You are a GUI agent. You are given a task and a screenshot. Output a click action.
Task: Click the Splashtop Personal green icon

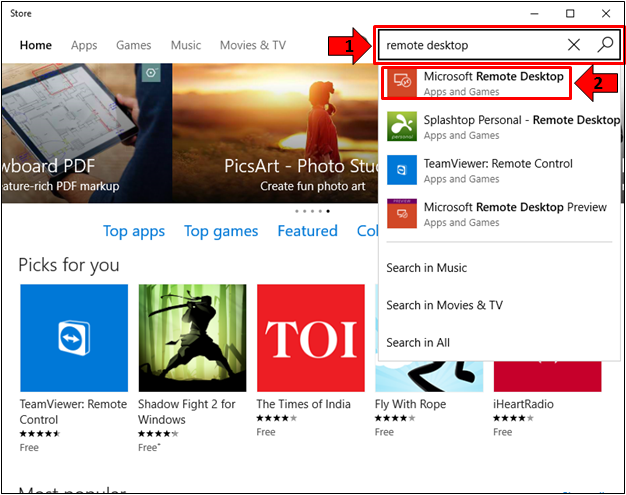coord(402,126)
